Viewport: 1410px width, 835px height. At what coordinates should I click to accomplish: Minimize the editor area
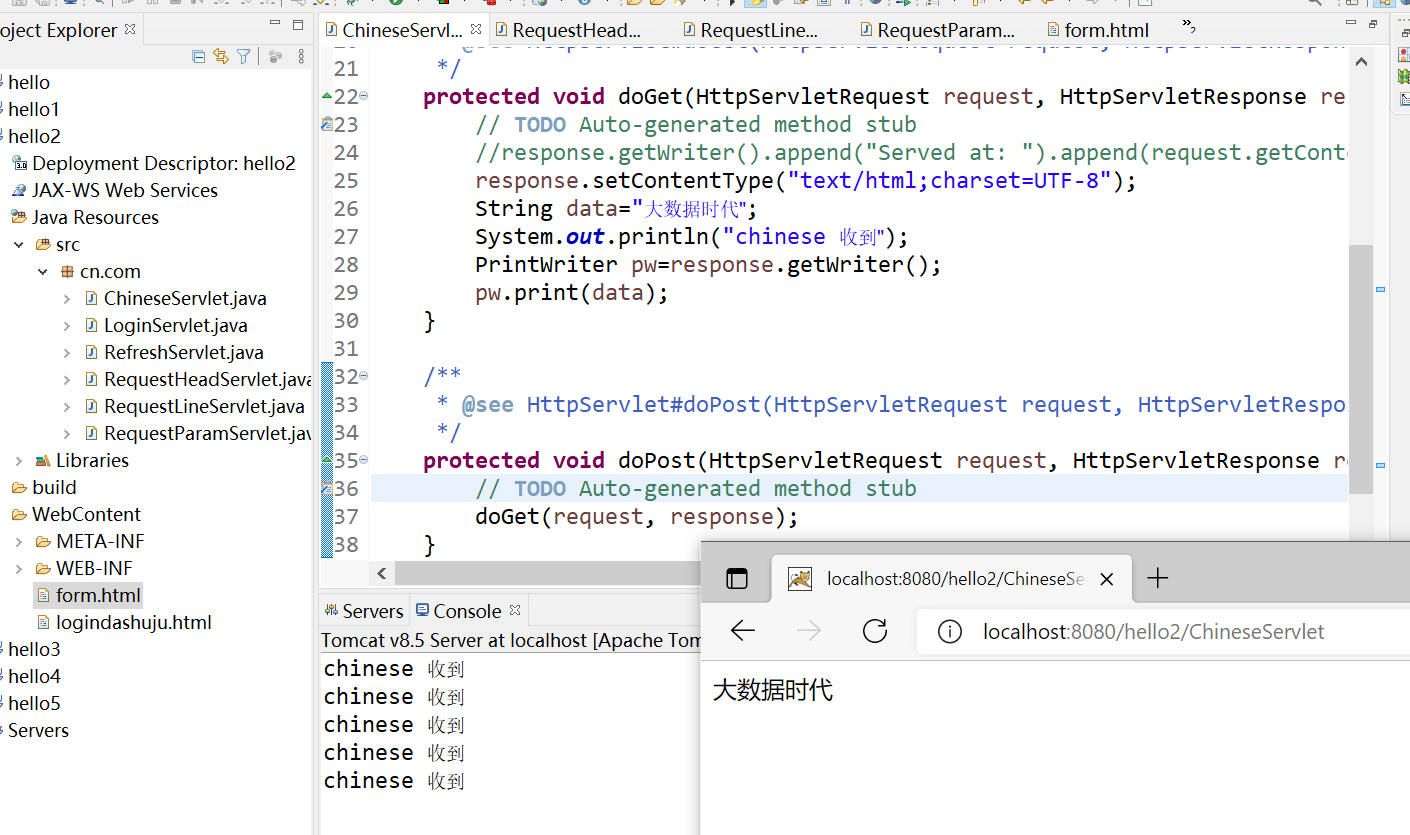click(x=1352, y=25)
